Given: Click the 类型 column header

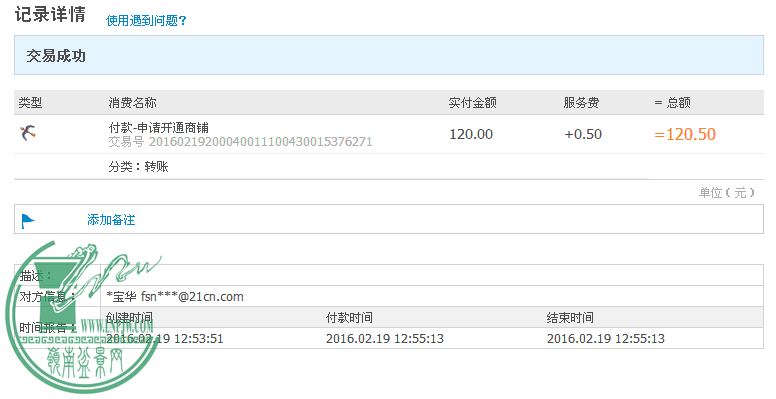Looking at the screenshot, I should 30,103.
